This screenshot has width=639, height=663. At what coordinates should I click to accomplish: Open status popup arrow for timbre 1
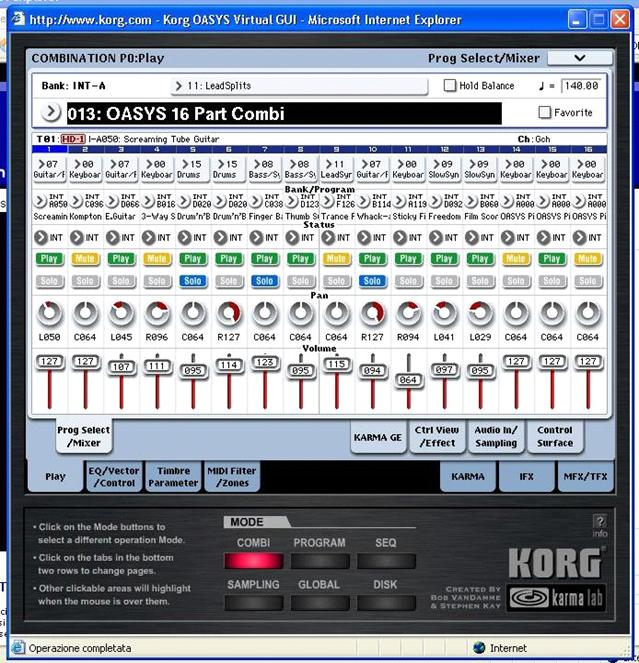pyautogui.click(x=41, y=238)
